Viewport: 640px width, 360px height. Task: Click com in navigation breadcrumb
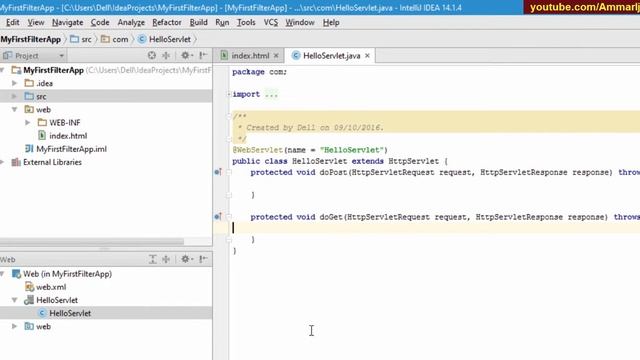(x=120, y=39)
